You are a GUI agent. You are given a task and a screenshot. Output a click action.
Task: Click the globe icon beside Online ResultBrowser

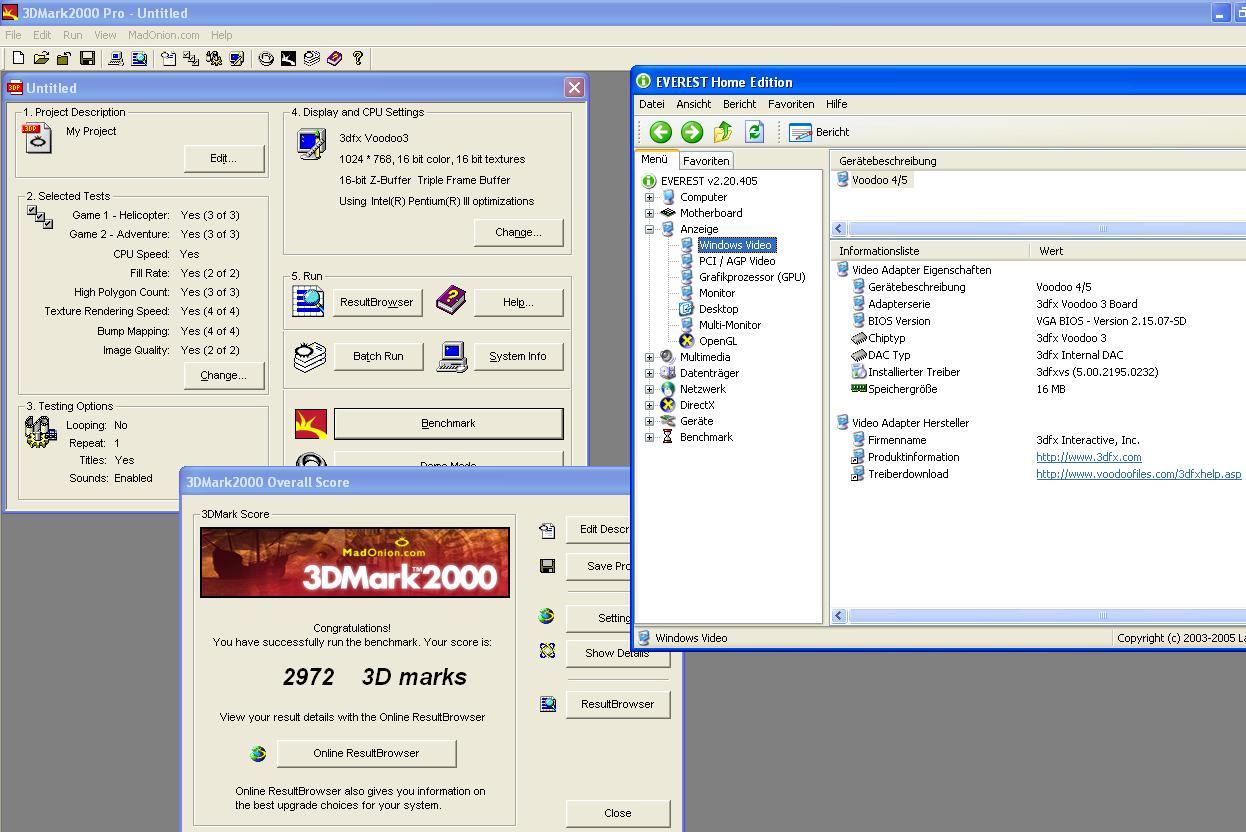[x=258, y=754]
